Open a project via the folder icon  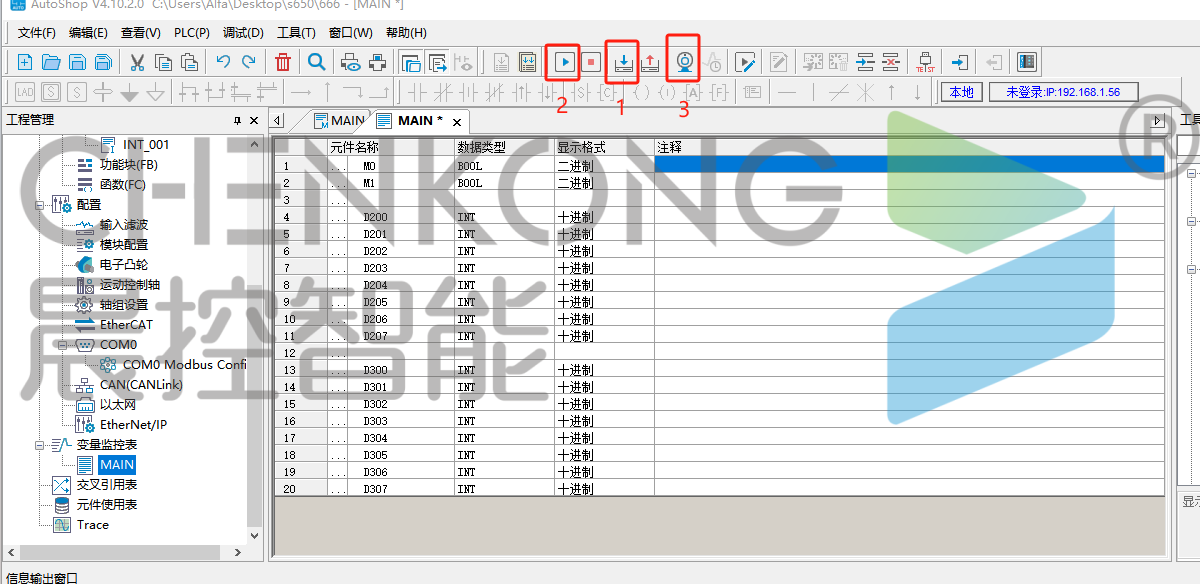click(x=51, y=62)
